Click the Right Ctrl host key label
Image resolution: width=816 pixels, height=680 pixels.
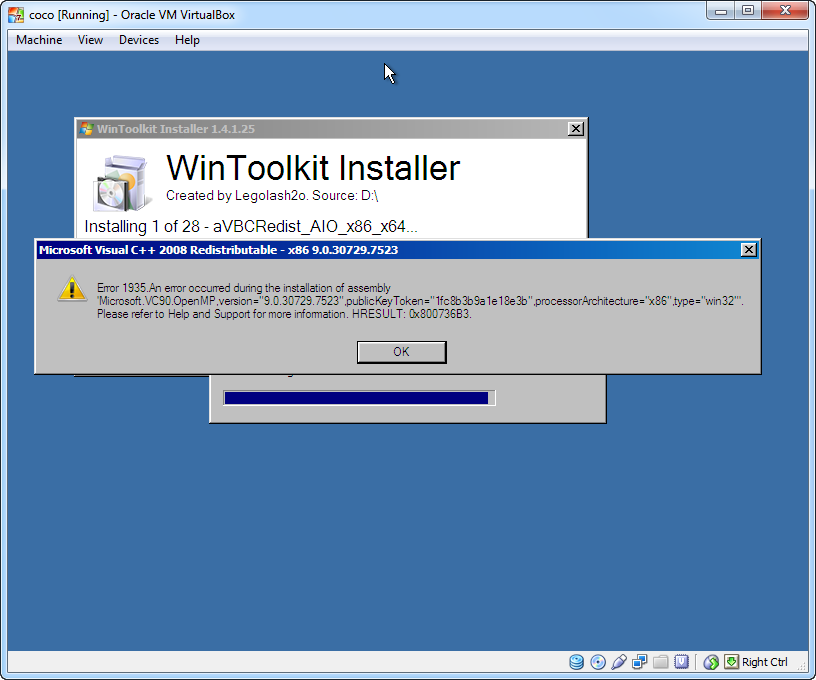[x=764, y=662]
